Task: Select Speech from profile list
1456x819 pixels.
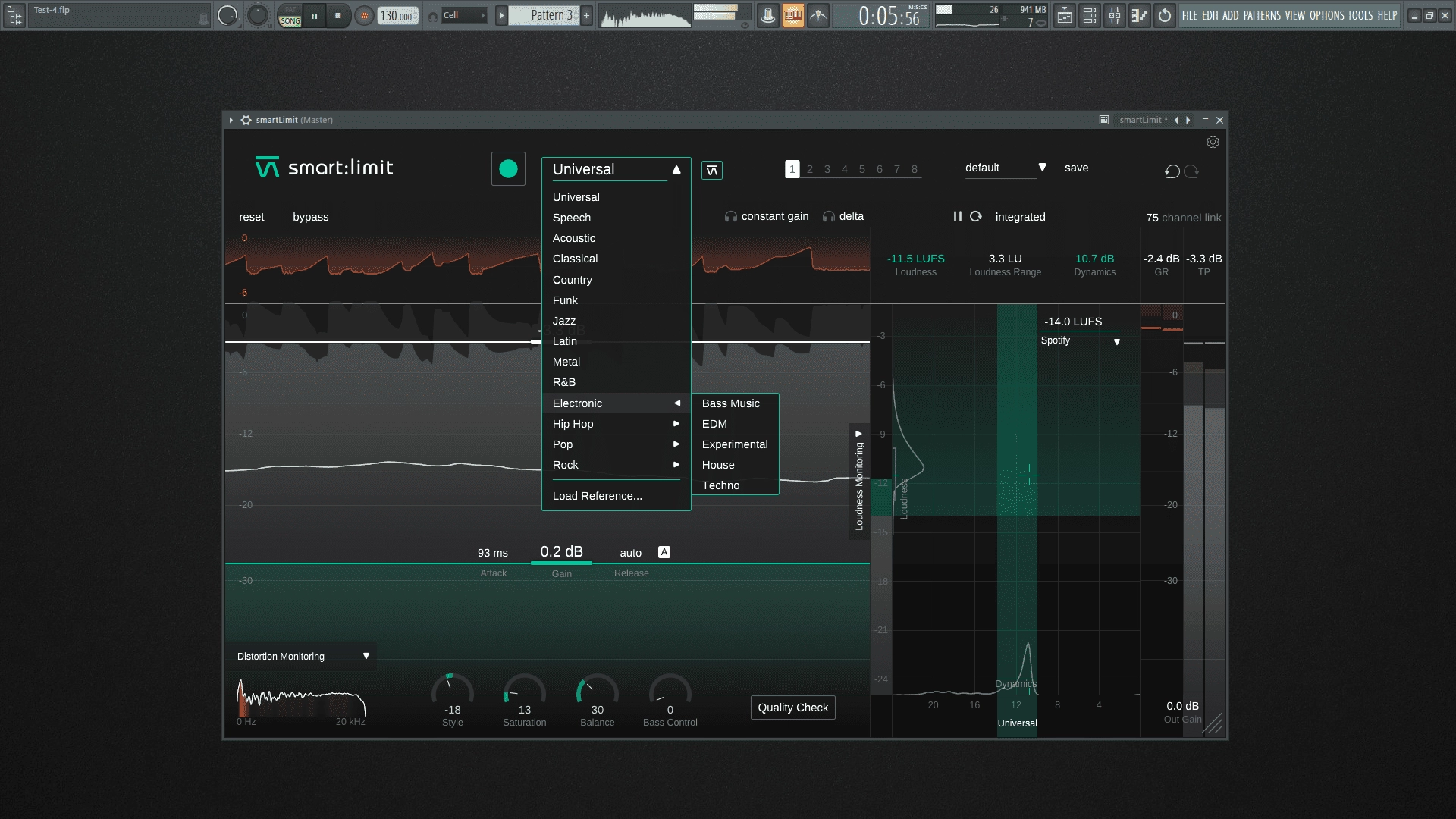Action: (616, 218)
